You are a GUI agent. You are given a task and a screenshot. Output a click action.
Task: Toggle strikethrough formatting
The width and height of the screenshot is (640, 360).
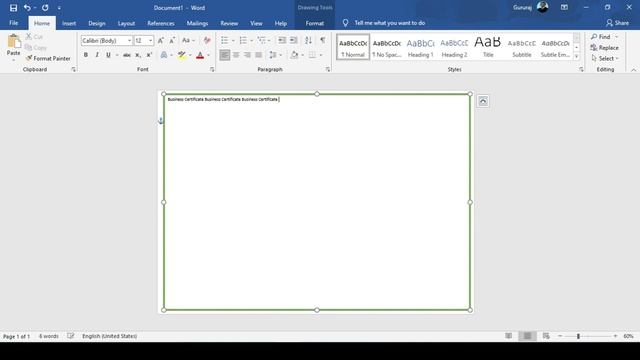(127, 55)
